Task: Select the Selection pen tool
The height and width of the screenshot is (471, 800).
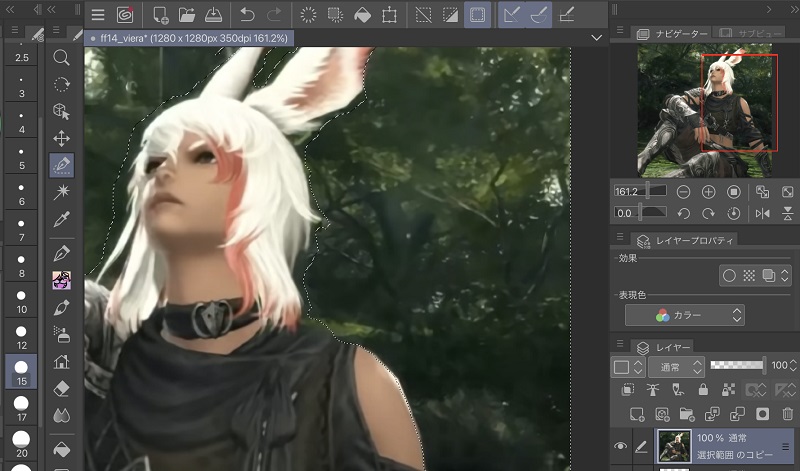Action: 62,165
